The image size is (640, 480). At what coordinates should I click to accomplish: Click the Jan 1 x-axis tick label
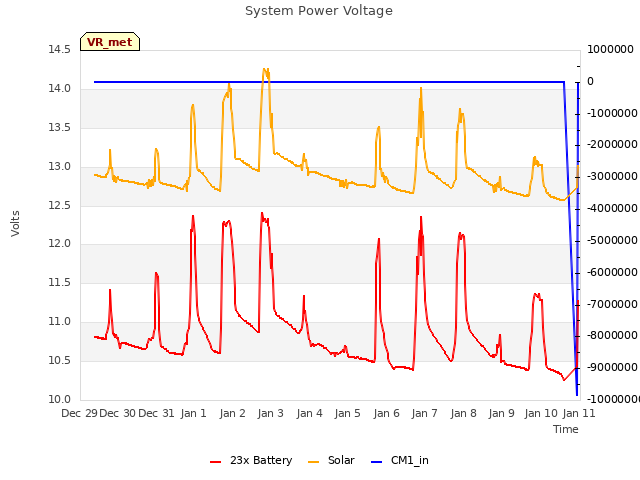193,413
